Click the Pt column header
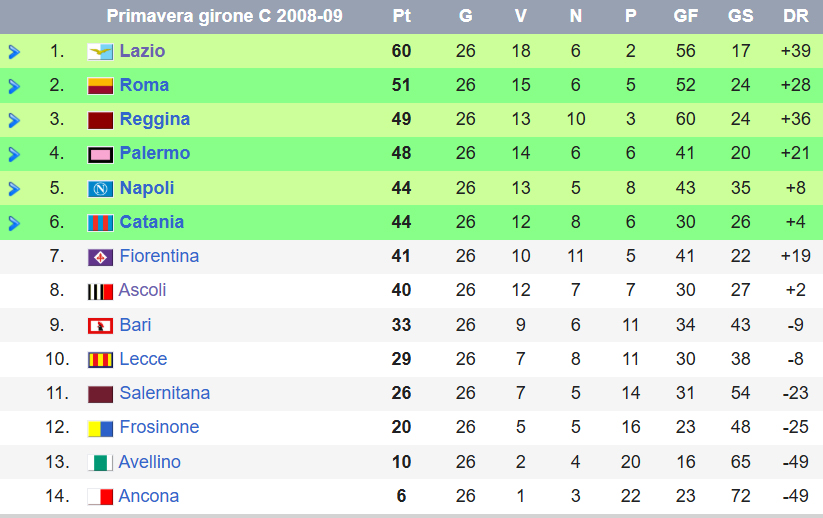Image resolution: width=823 pixels, height=518 pixels. [402, 16]
